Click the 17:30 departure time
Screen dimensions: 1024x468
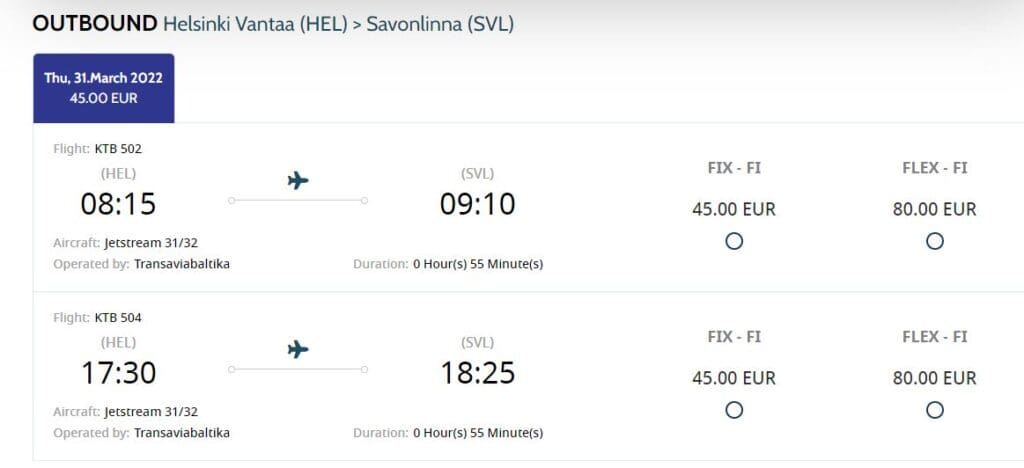pyautogui.click(x=118, y=373)
